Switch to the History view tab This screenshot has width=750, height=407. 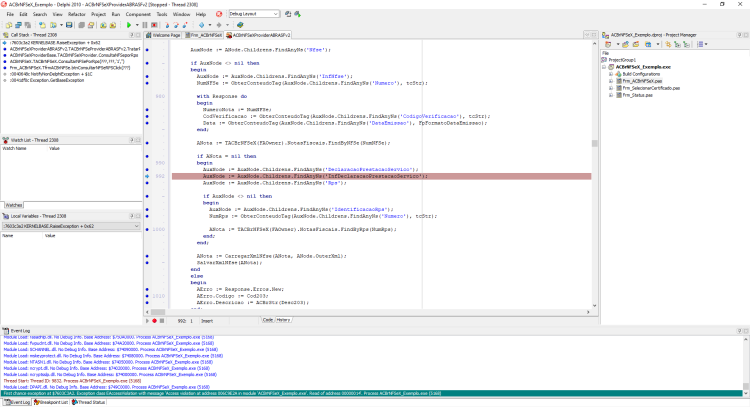283,320
